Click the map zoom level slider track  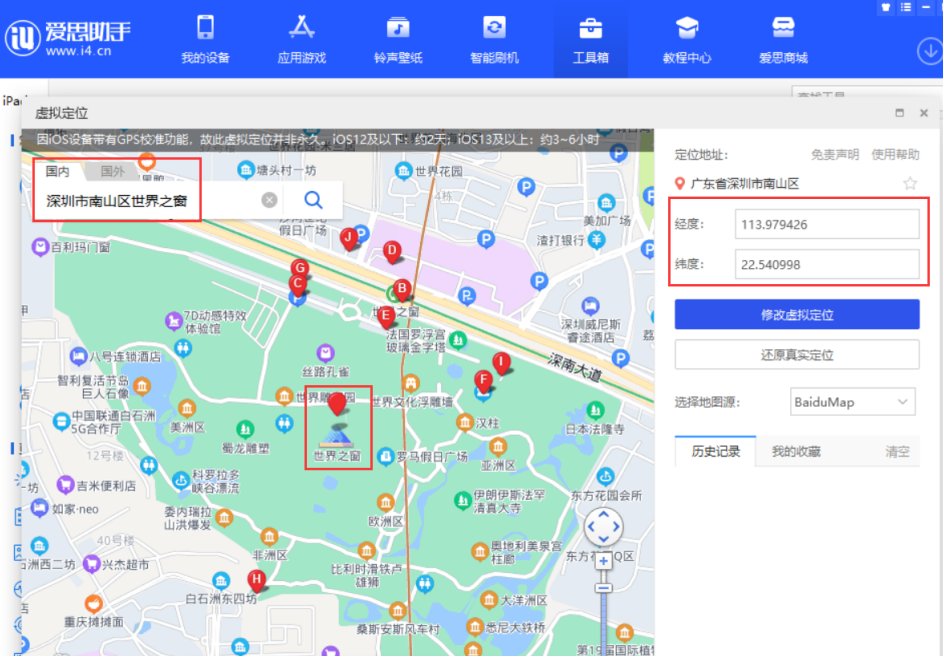point(603,623)
